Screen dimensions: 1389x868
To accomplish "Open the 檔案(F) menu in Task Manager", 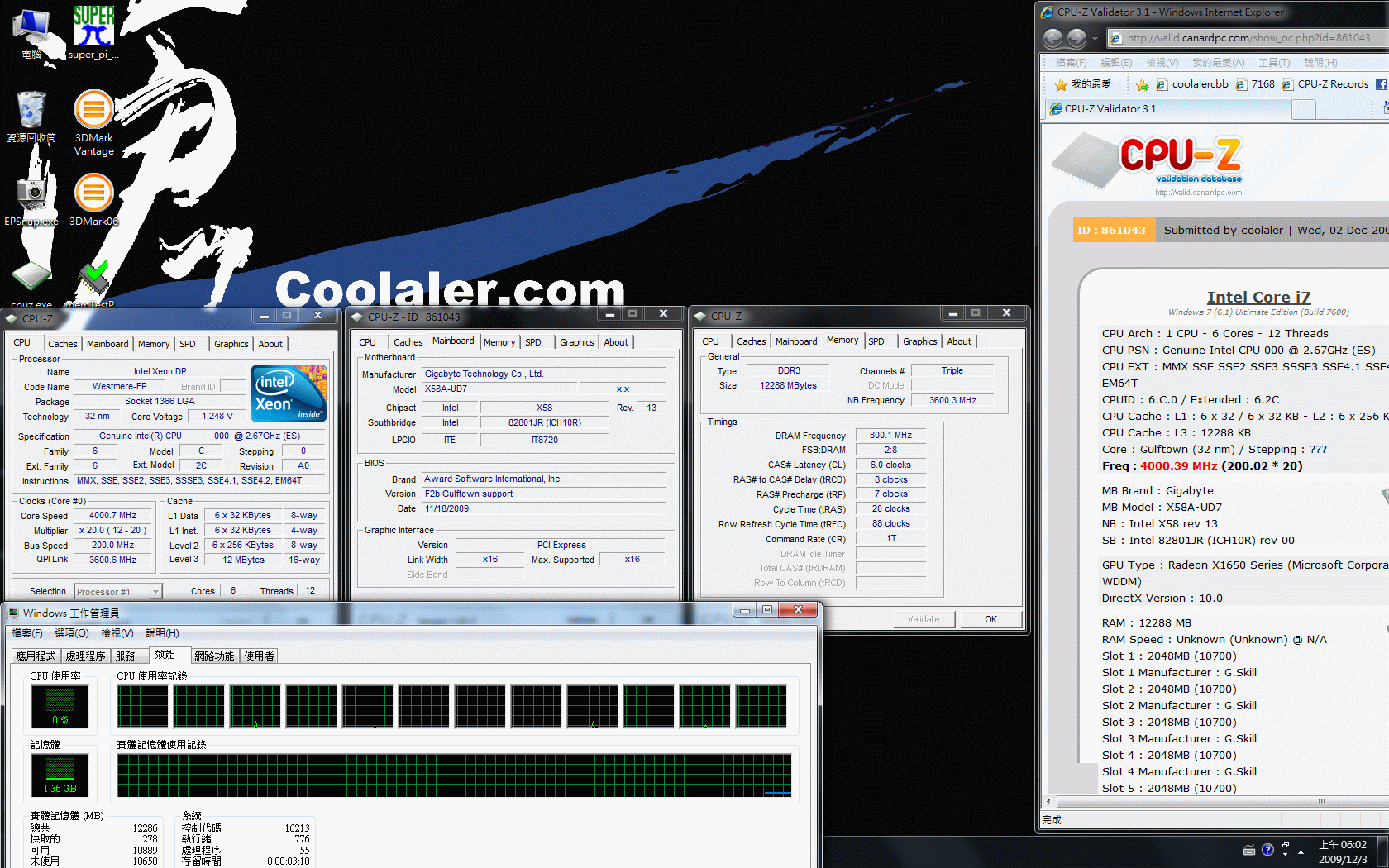I will (27, 633).
